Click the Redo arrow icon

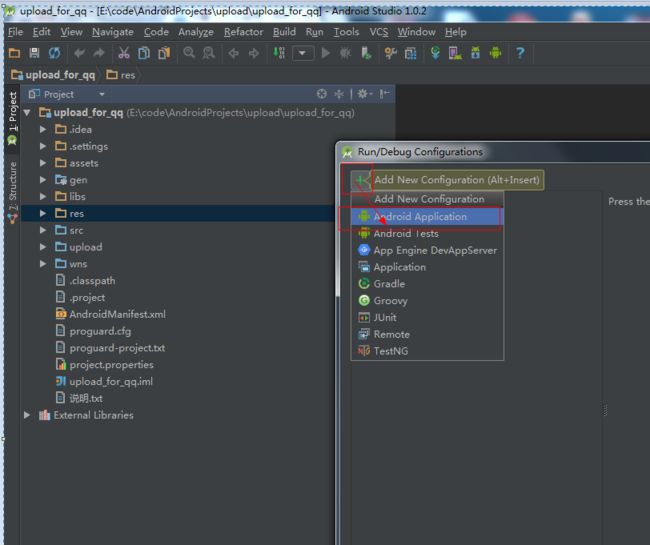(x=99, y=53)
